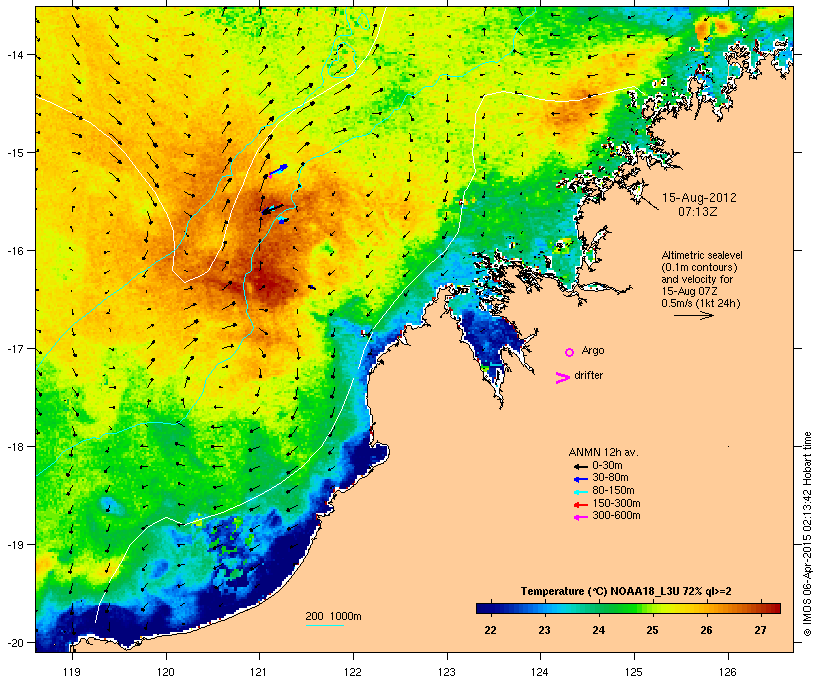Click the '80-150m' depth label

tap(613, 491)
